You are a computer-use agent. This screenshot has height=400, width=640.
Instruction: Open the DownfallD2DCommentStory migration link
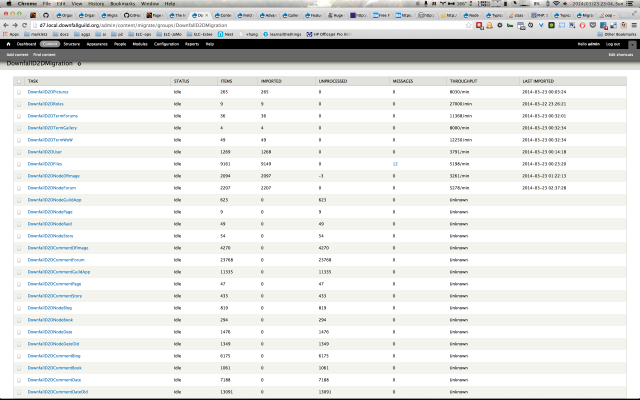pos(55,296)
